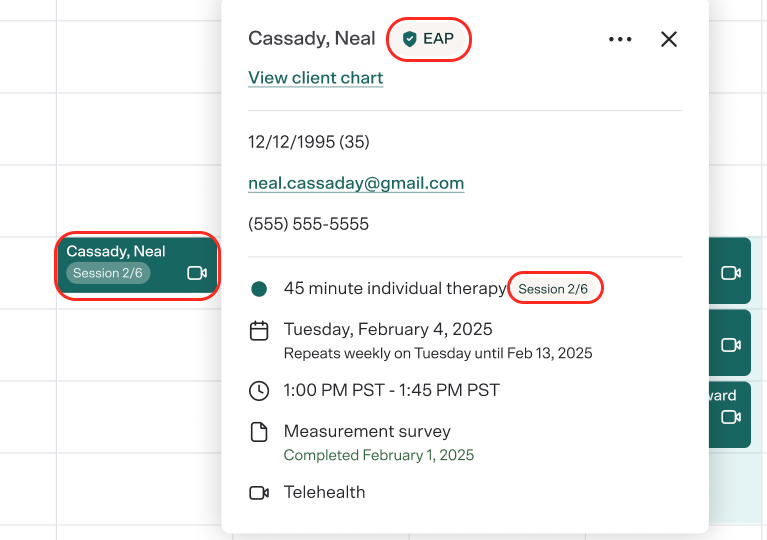The image size is (767, 540).
Task: Click topmost video icon appointment behind popup
Action: [x=730, y=272]
